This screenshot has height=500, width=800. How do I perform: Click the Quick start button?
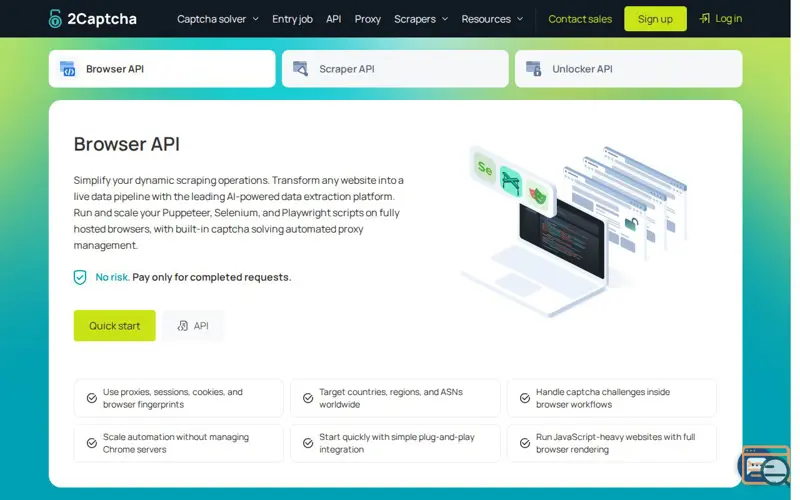pyautogui.click(x=114, y=326)
